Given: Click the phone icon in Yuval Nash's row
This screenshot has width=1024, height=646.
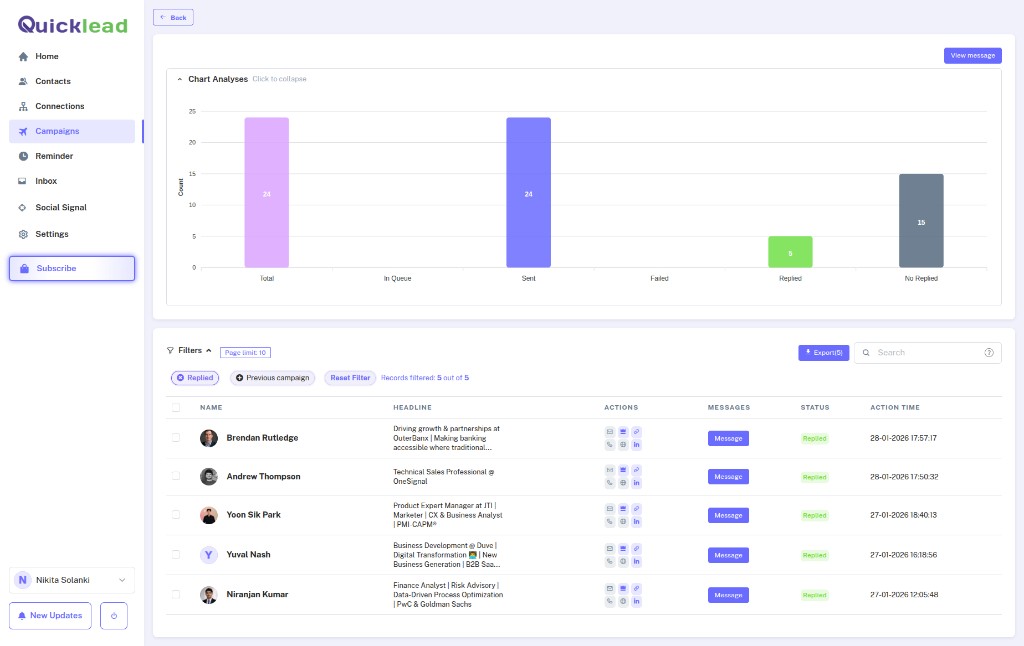Looking at the screenshot, I should [610, 561].
